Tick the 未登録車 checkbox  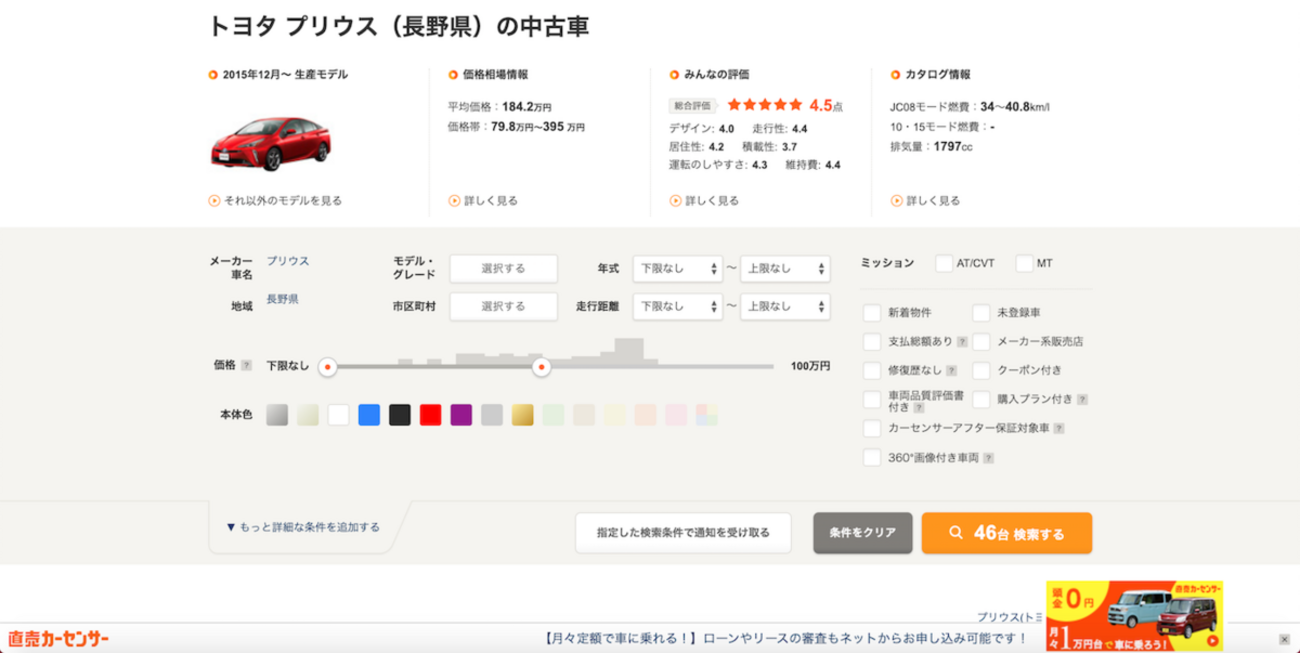tap(981, 313)
